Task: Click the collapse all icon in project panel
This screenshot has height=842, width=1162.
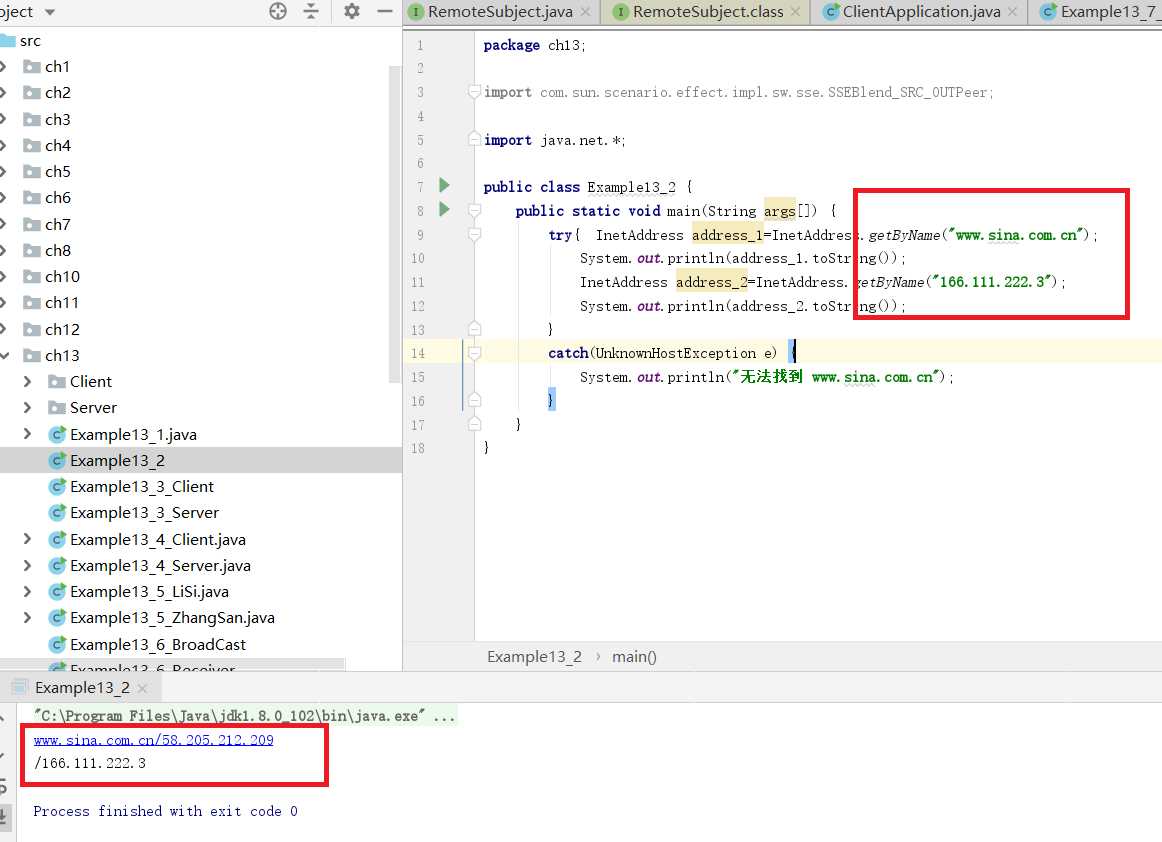Action: tap(311, 11)
